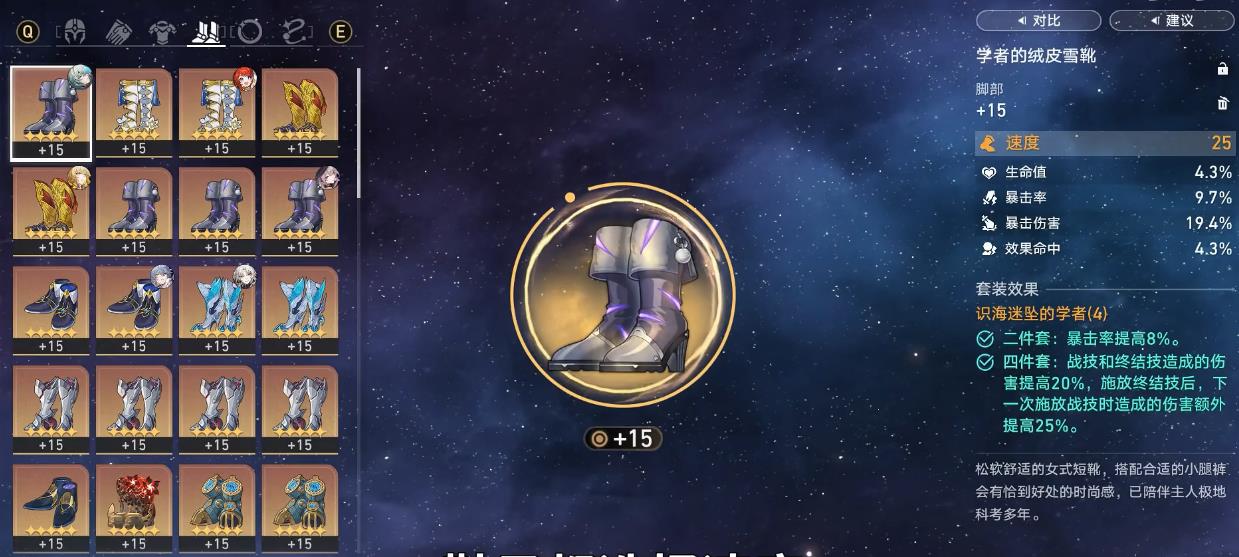Toggle the lock icon on this relic

point(1222,69)
